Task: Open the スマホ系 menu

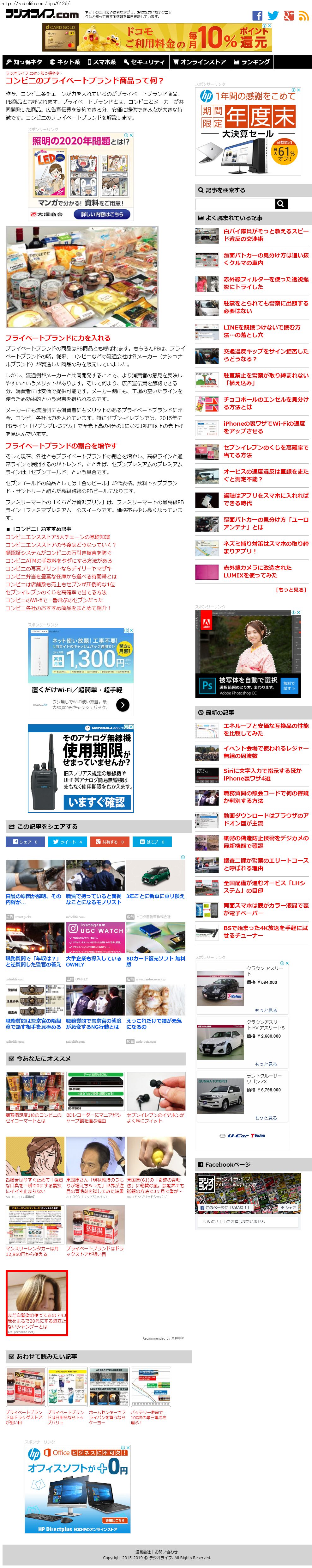Action: pos(102,61)
